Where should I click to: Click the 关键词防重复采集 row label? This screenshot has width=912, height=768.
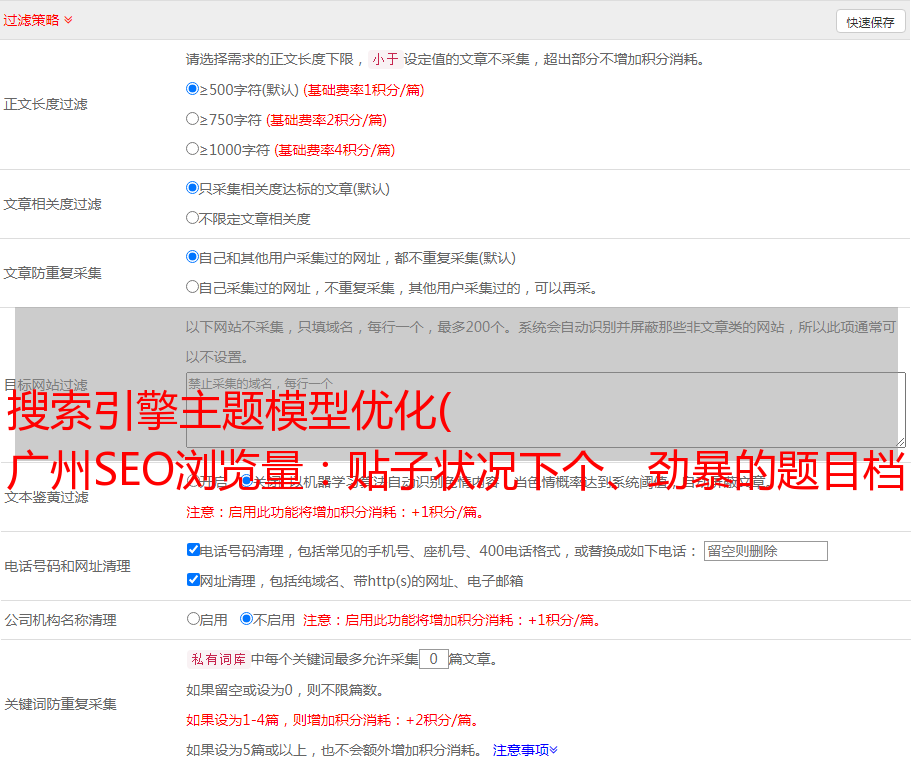(60, 704)
